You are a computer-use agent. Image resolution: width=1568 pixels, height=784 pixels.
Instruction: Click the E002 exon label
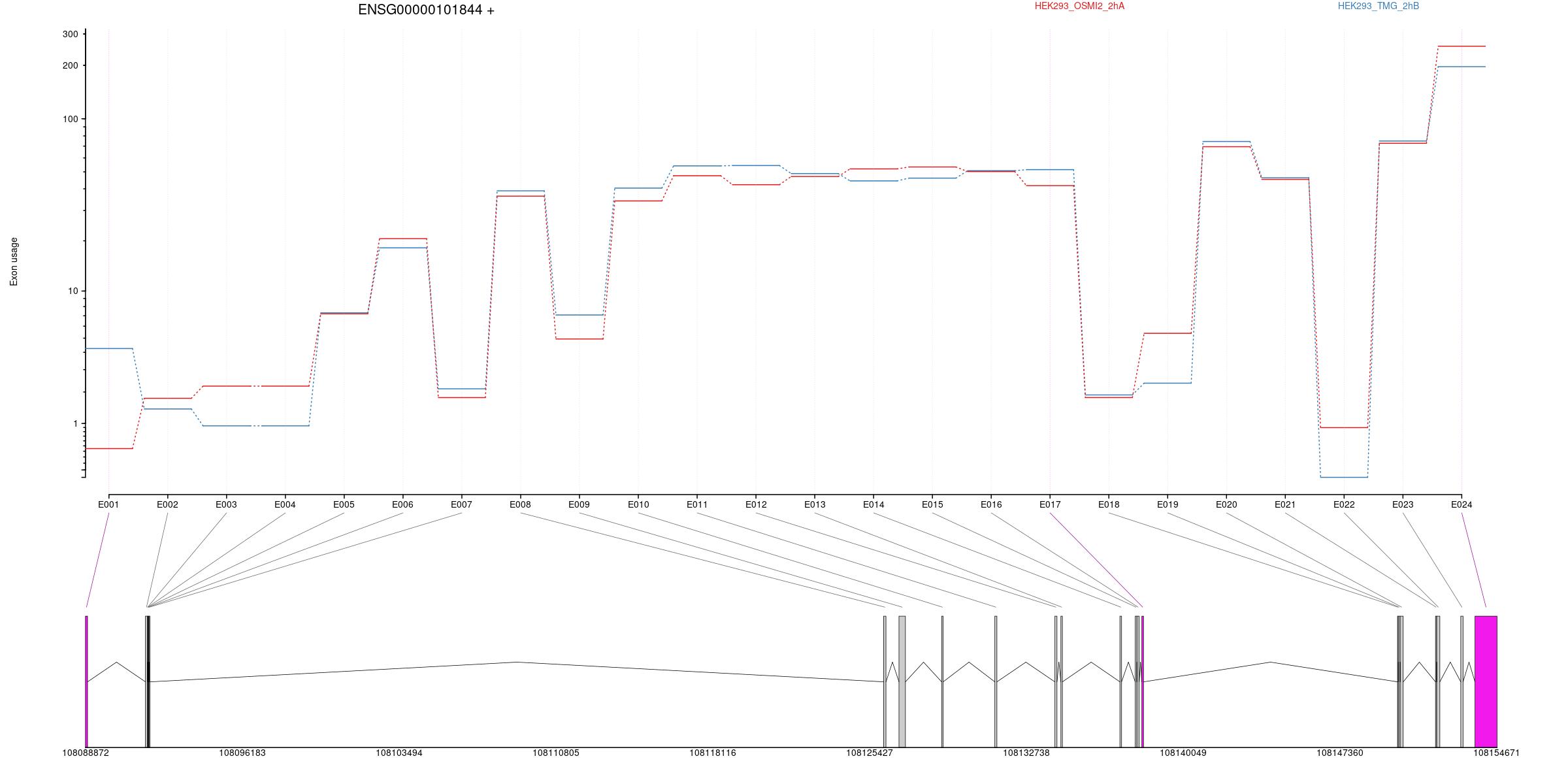[x=167, y=504]
